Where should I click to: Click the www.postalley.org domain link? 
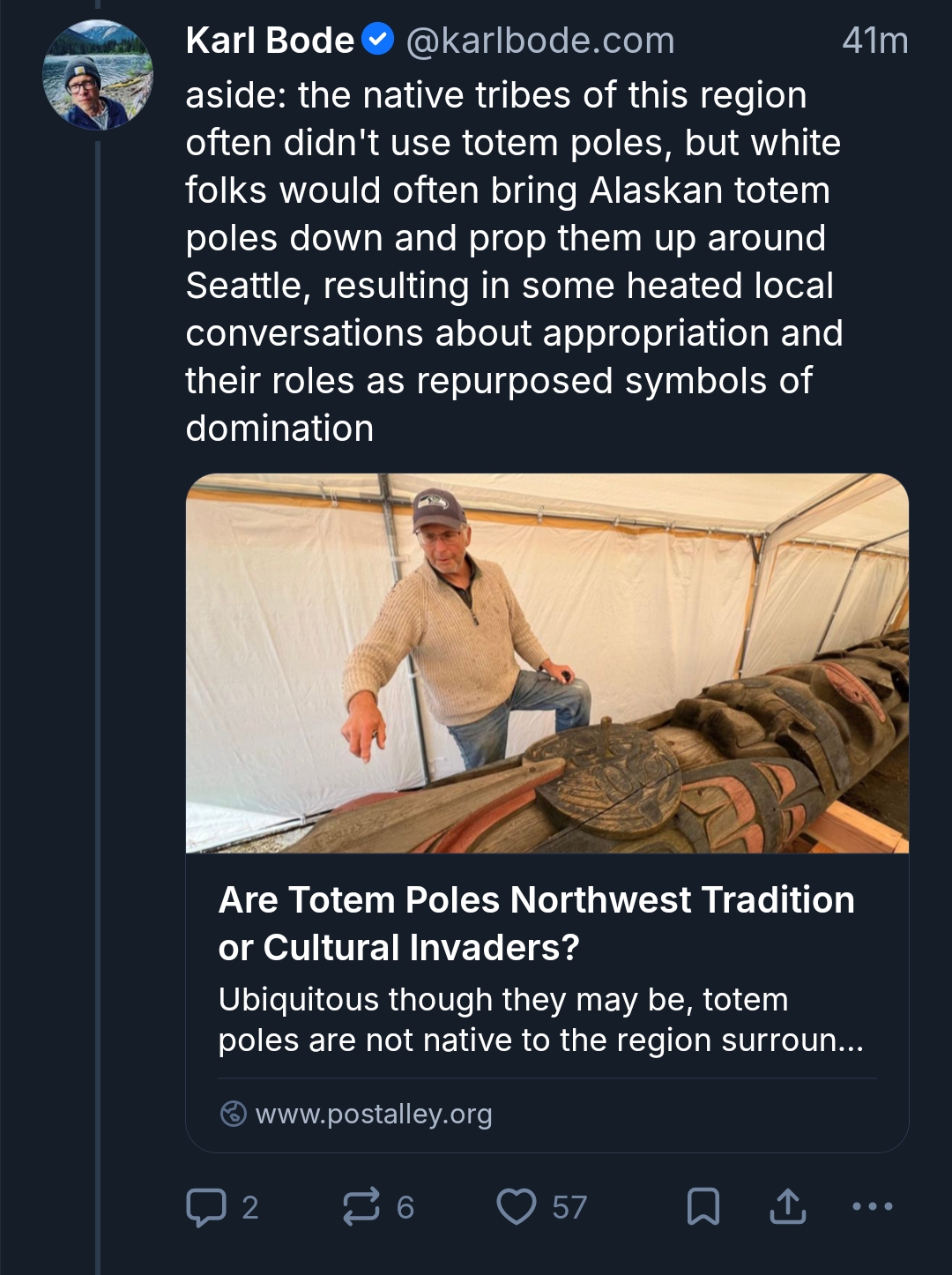(374, 1115)
